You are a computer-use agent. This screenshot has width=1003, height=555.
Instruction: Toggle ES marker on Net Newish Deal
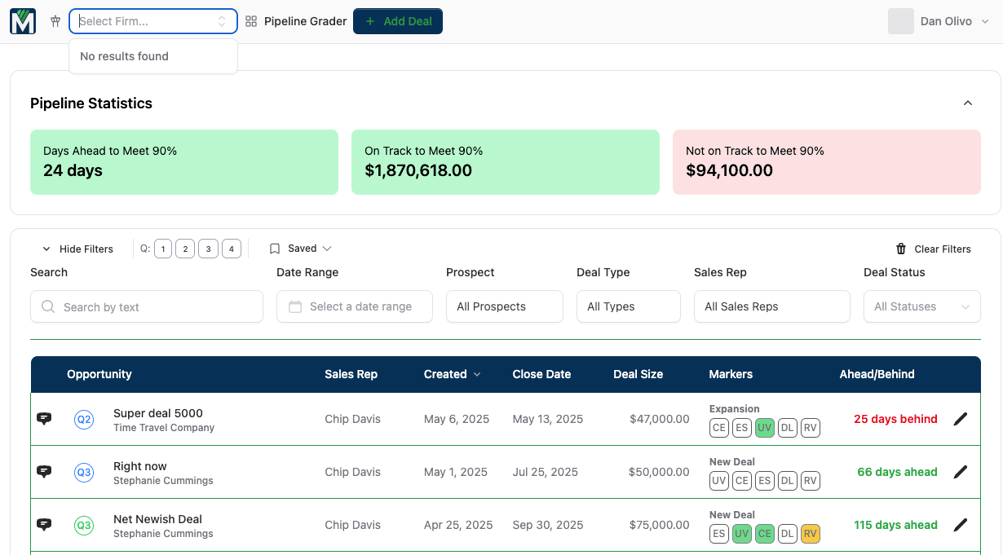[x=719, y=534]
